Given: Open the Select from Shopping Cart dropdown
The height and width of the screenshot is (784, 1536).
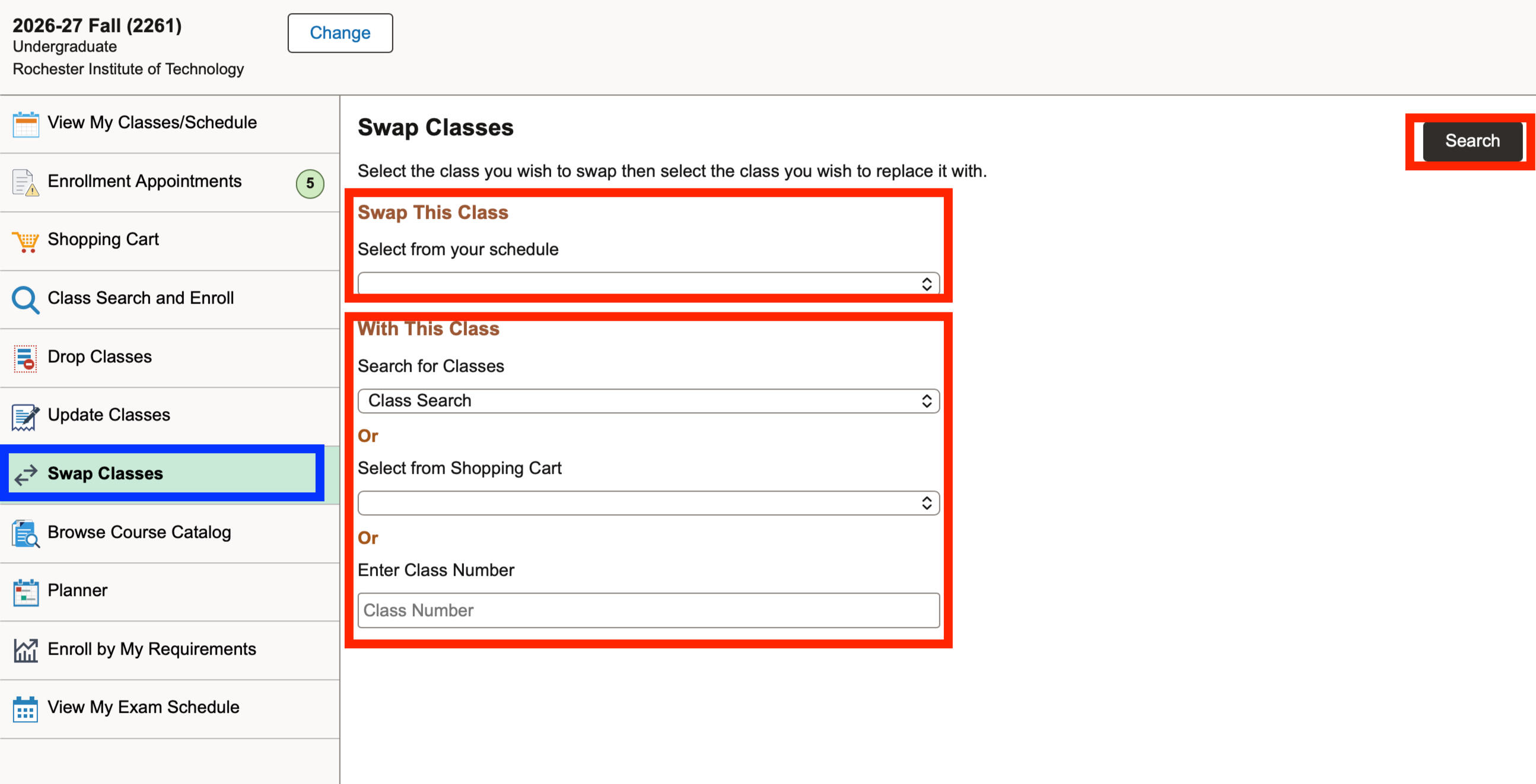Looking at the screenshot, I should coord(647,502).
